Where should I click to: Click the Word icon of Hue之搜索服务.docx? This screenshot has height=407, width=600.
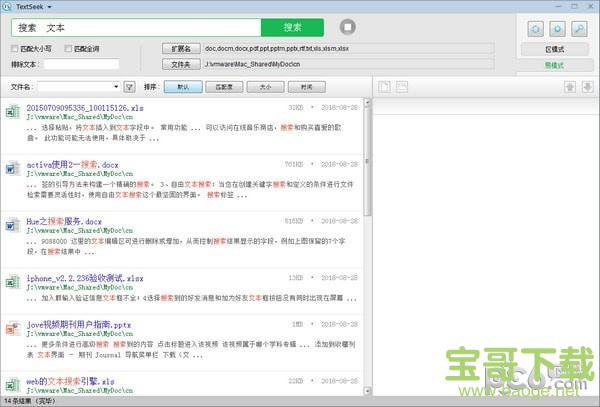click(x=13, y=225)
